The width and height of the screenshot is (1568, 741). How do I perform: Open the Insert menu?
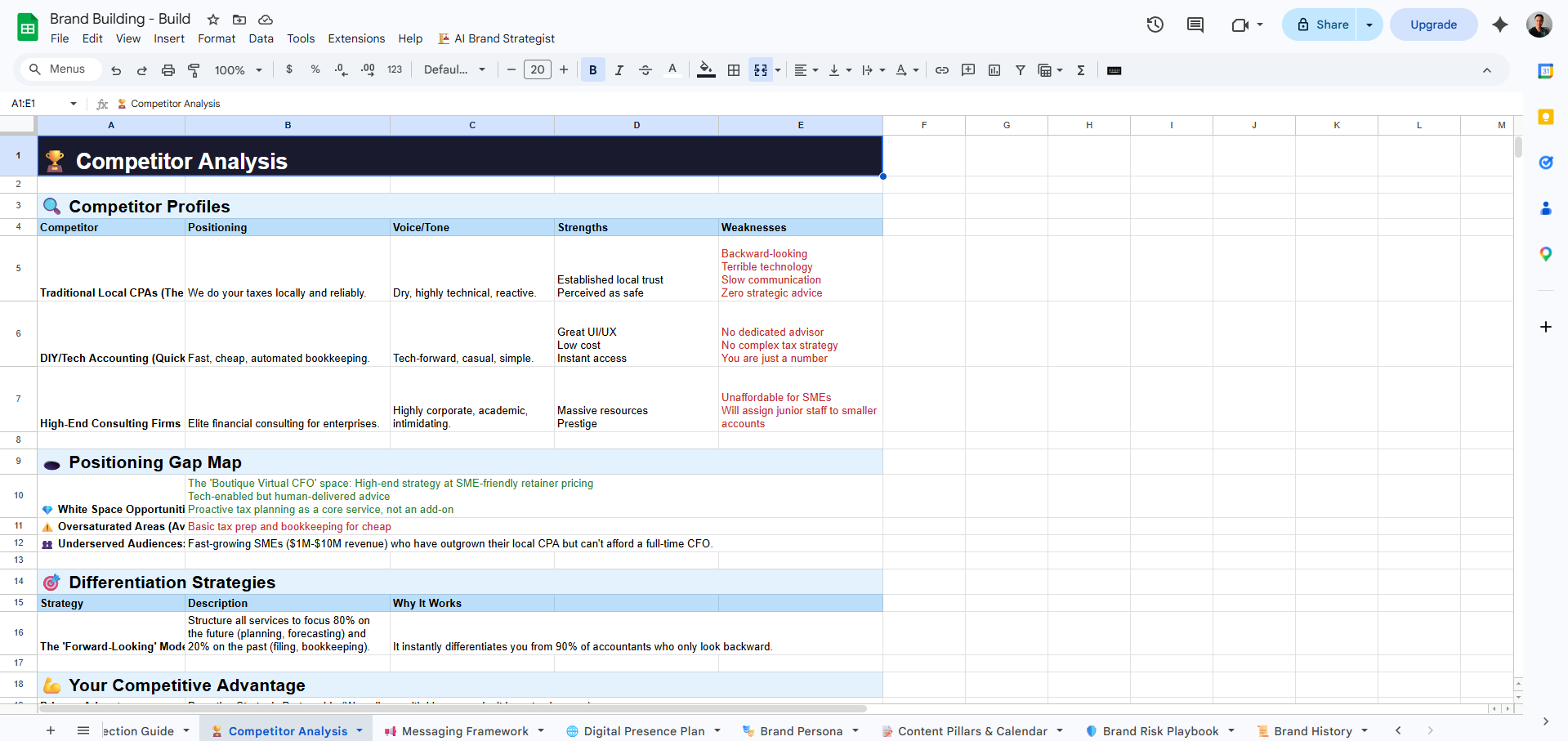coord(169,38)
